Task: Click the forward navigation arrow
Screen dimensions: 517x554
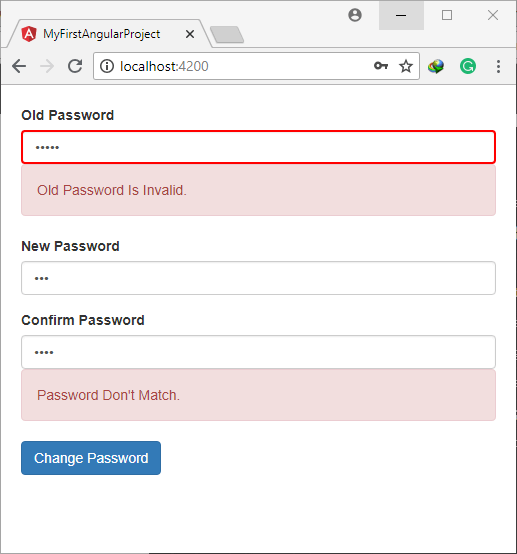Action: (47, 66)
